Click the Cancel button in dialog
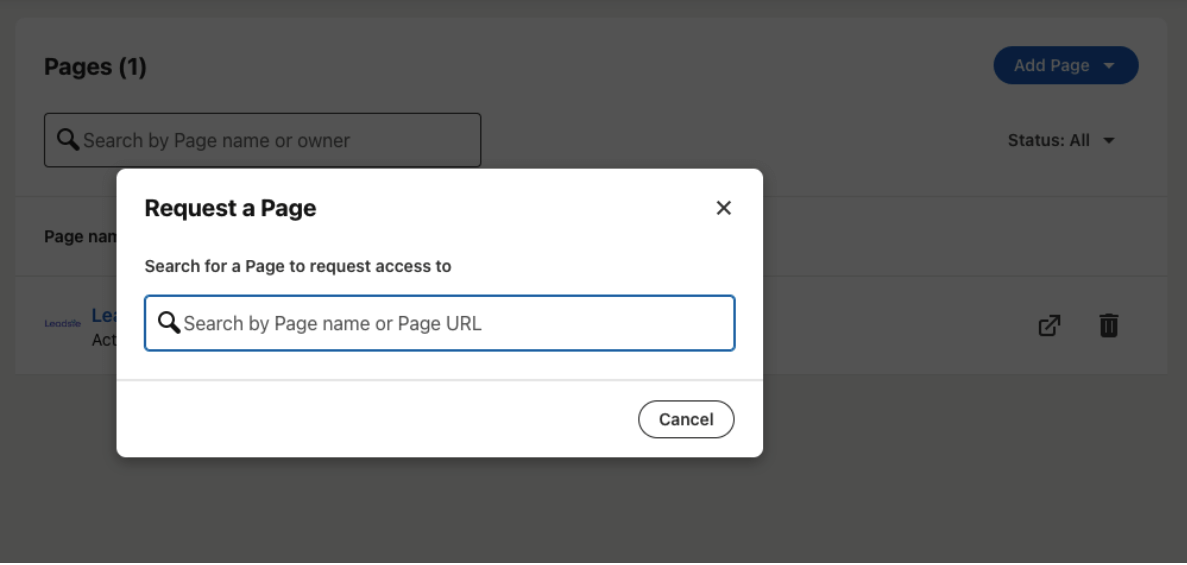1187x565 pixels. (x=686, y=420)
